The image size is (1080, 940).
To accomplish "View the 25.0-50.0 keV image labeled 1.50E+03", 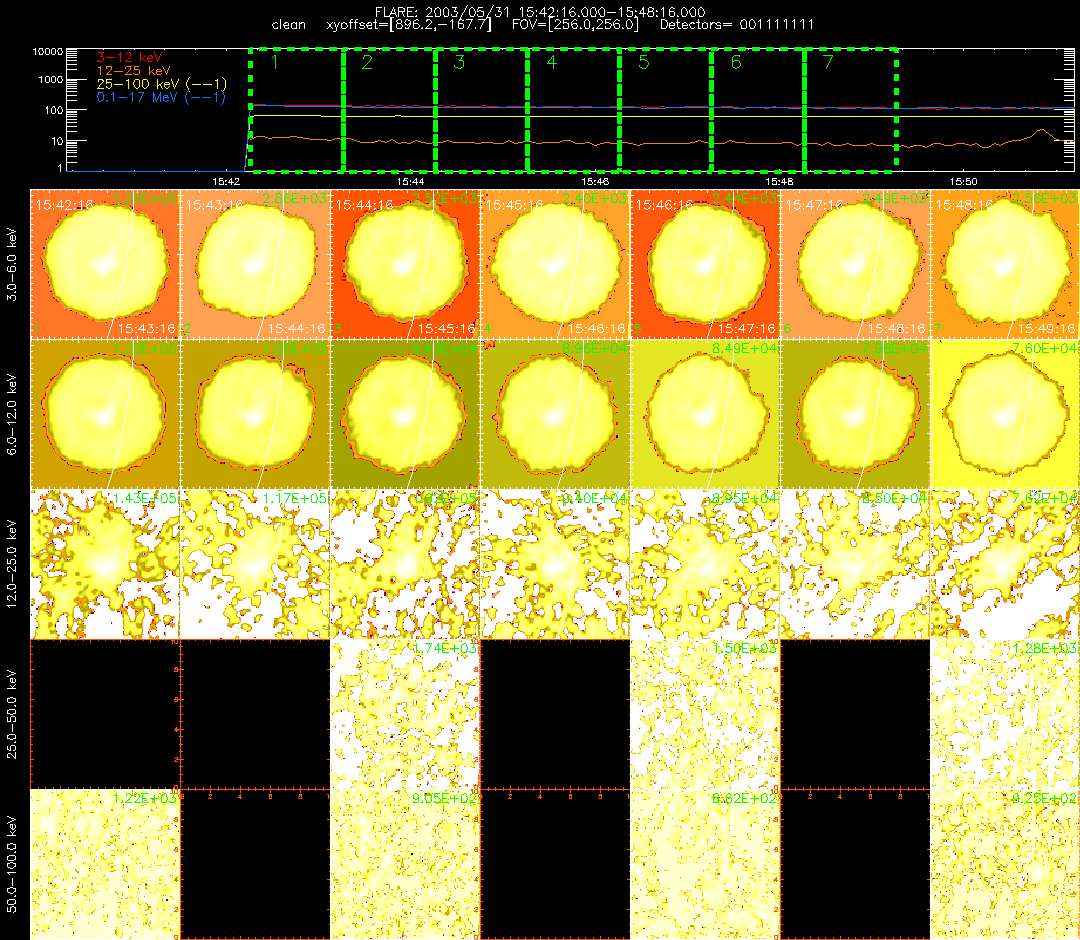I will click(x=705, y=714).
